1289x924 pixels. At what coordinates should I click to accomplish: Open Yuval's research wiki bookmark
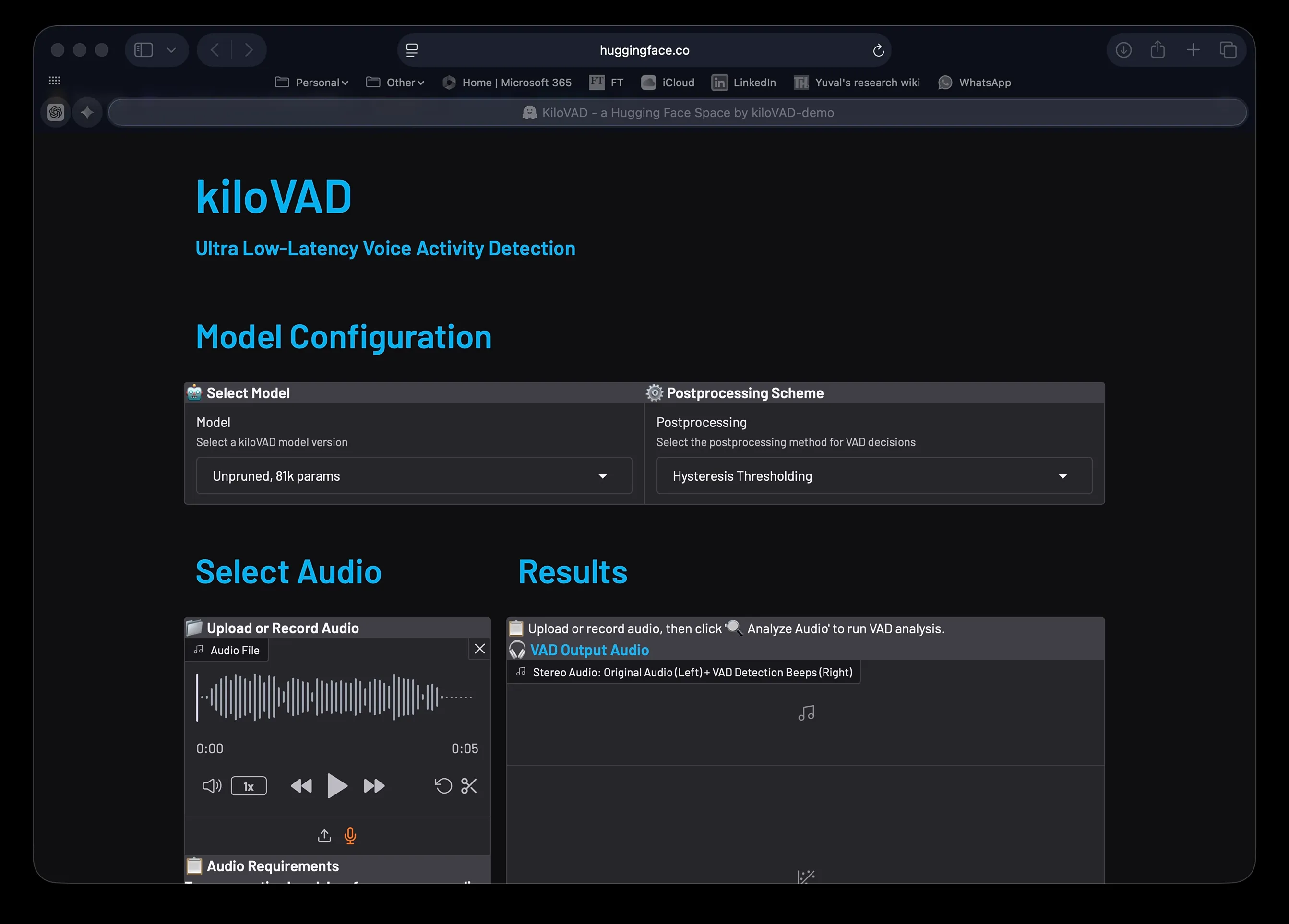857,83
